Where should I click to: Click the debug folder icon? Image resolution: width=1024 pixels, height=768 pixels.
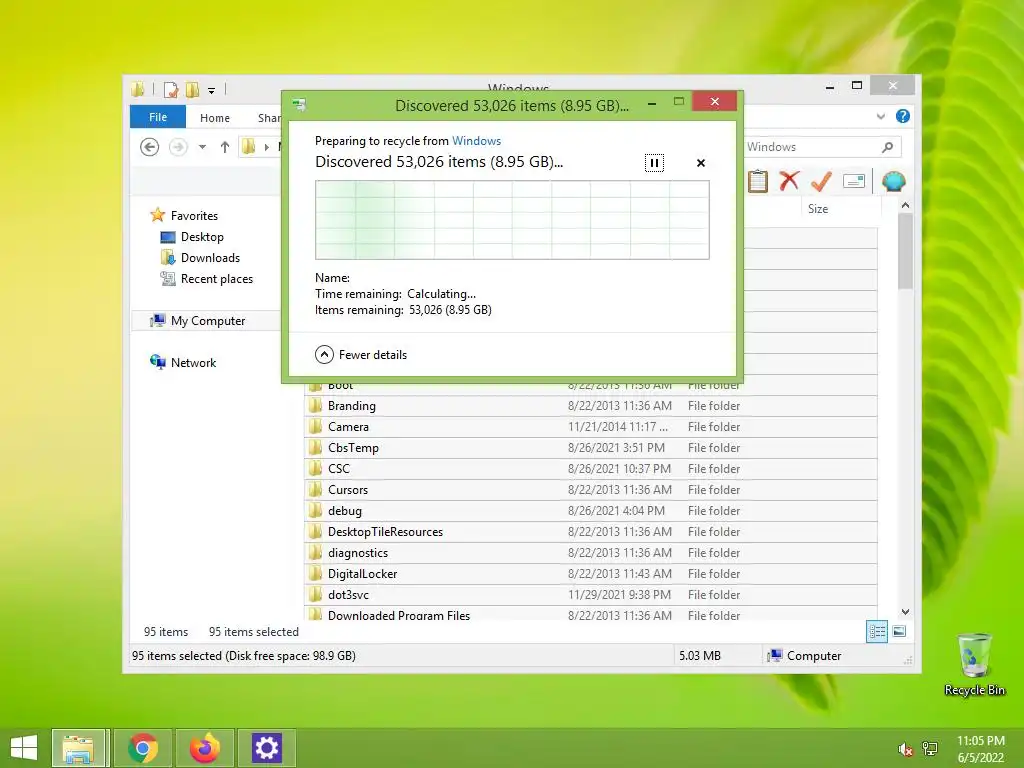tap(315, 511)
